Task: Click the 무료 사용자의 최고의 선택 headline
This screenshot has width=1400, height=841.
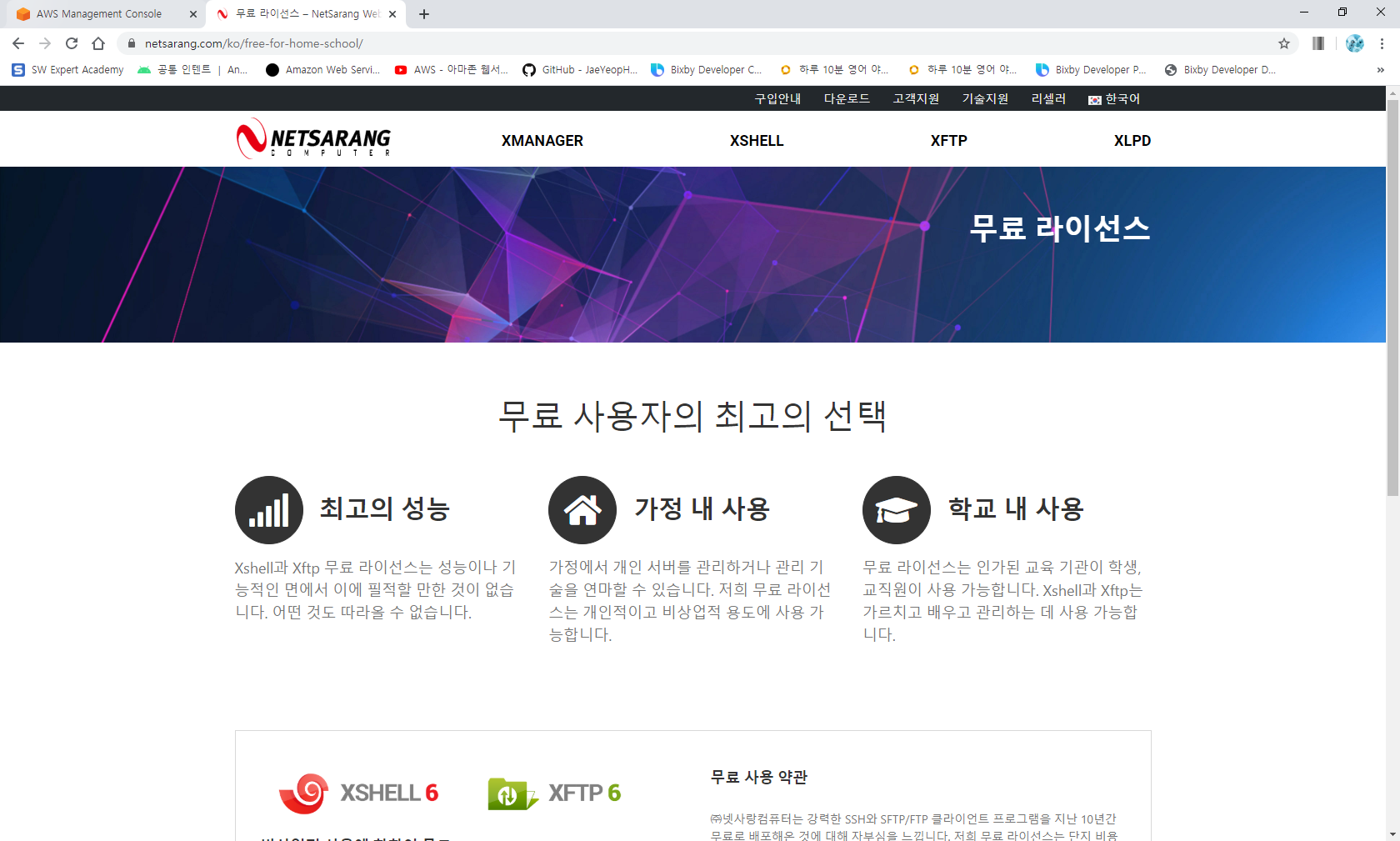Action: (x=692, y=415)
